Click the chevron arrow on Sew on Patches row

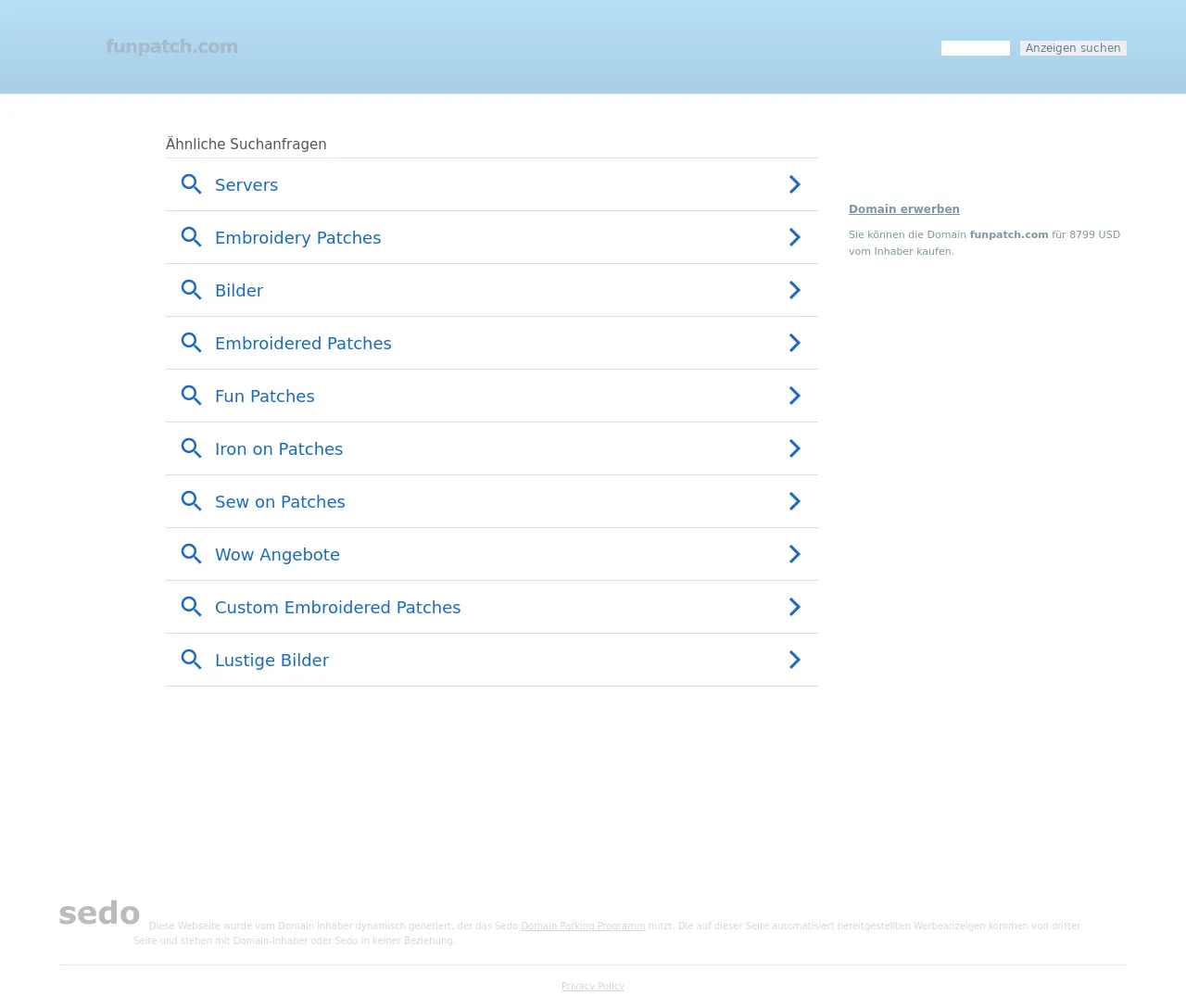click(x=795, y=501)
